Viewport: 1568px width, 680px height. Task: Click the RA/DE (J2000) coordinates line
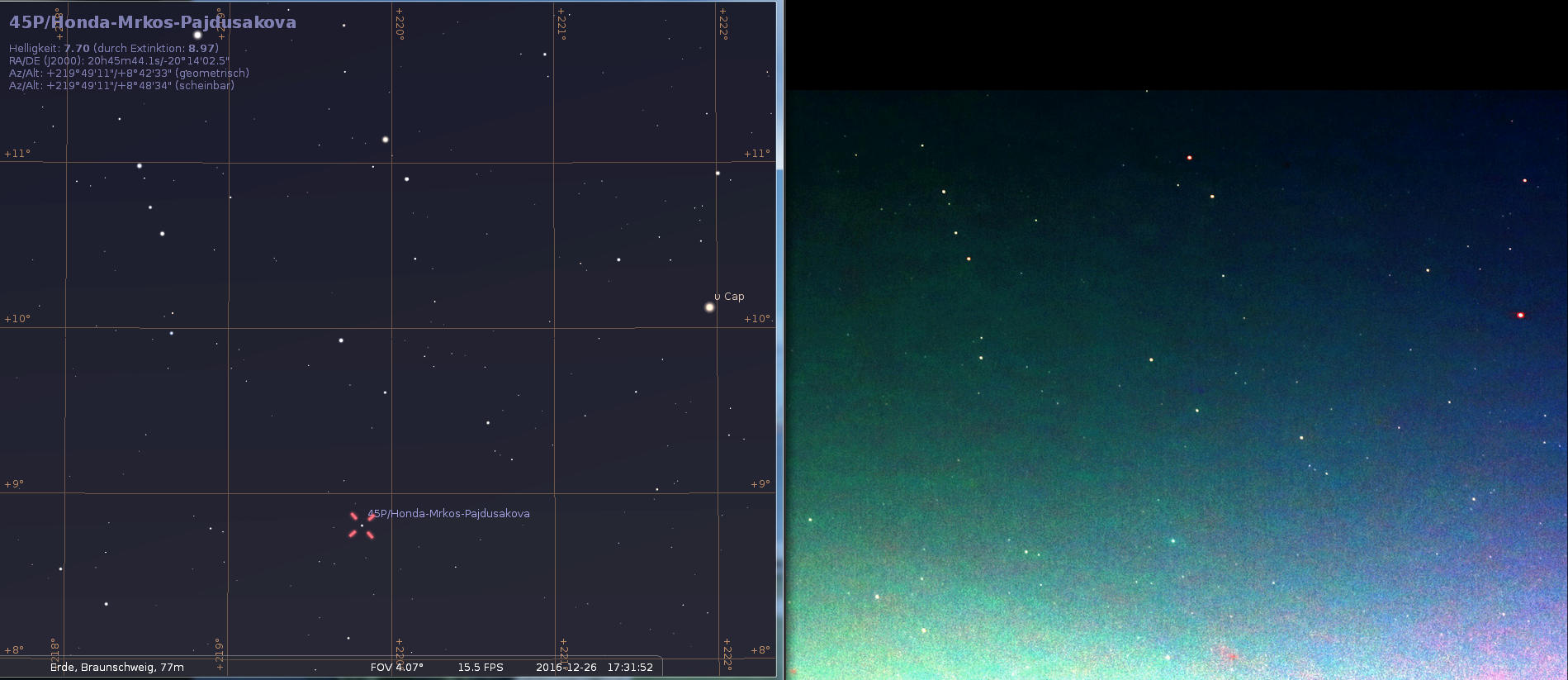click(x=120, y=61)
